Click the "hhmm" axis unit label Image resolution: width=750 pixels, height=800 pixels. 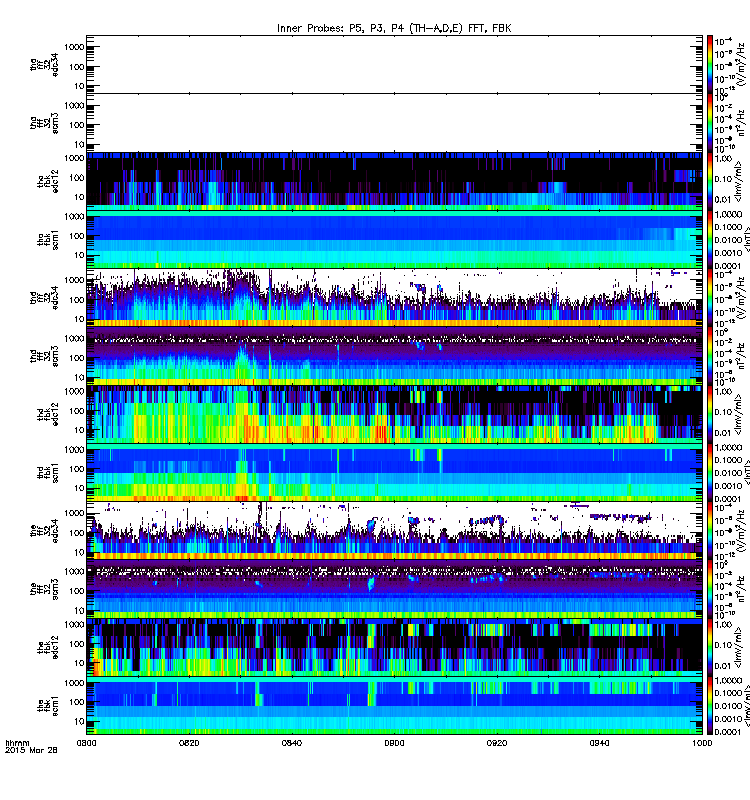coord(17,743)
